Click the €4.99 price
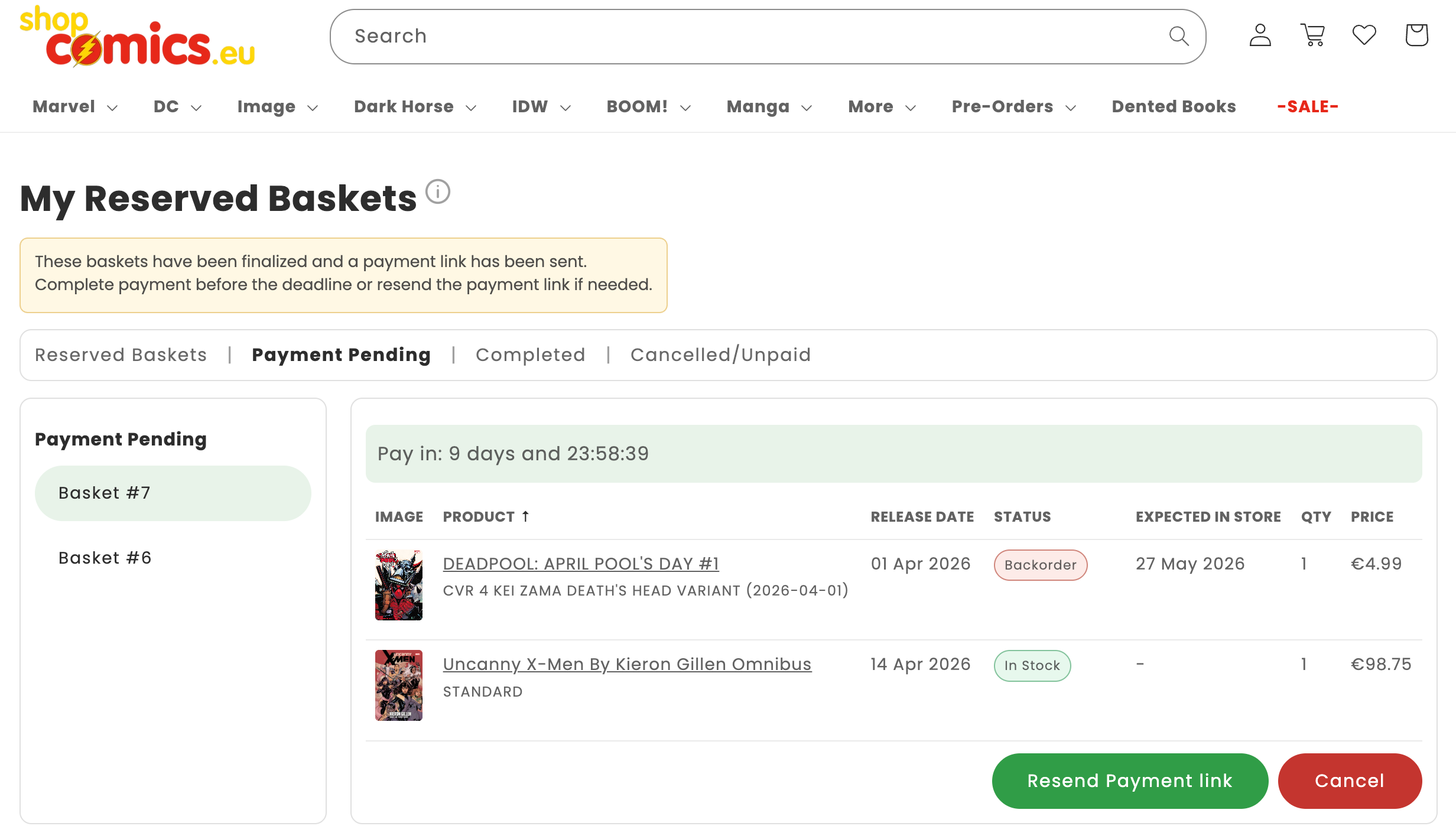This screenshot has width=1456, height=839. (x=1376, y=564)
